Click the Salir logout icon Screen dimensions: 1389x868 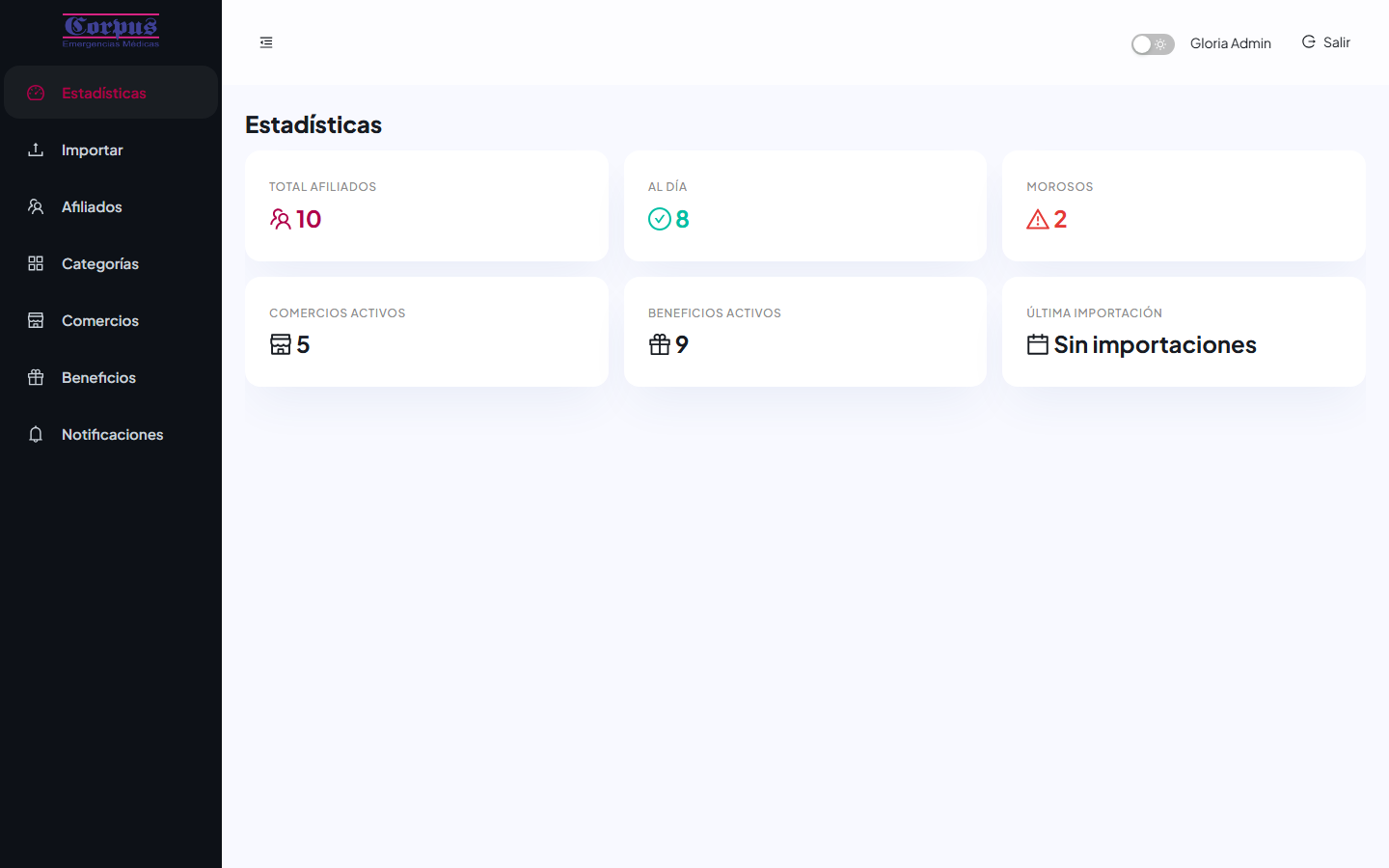(x=1309, y=41)
